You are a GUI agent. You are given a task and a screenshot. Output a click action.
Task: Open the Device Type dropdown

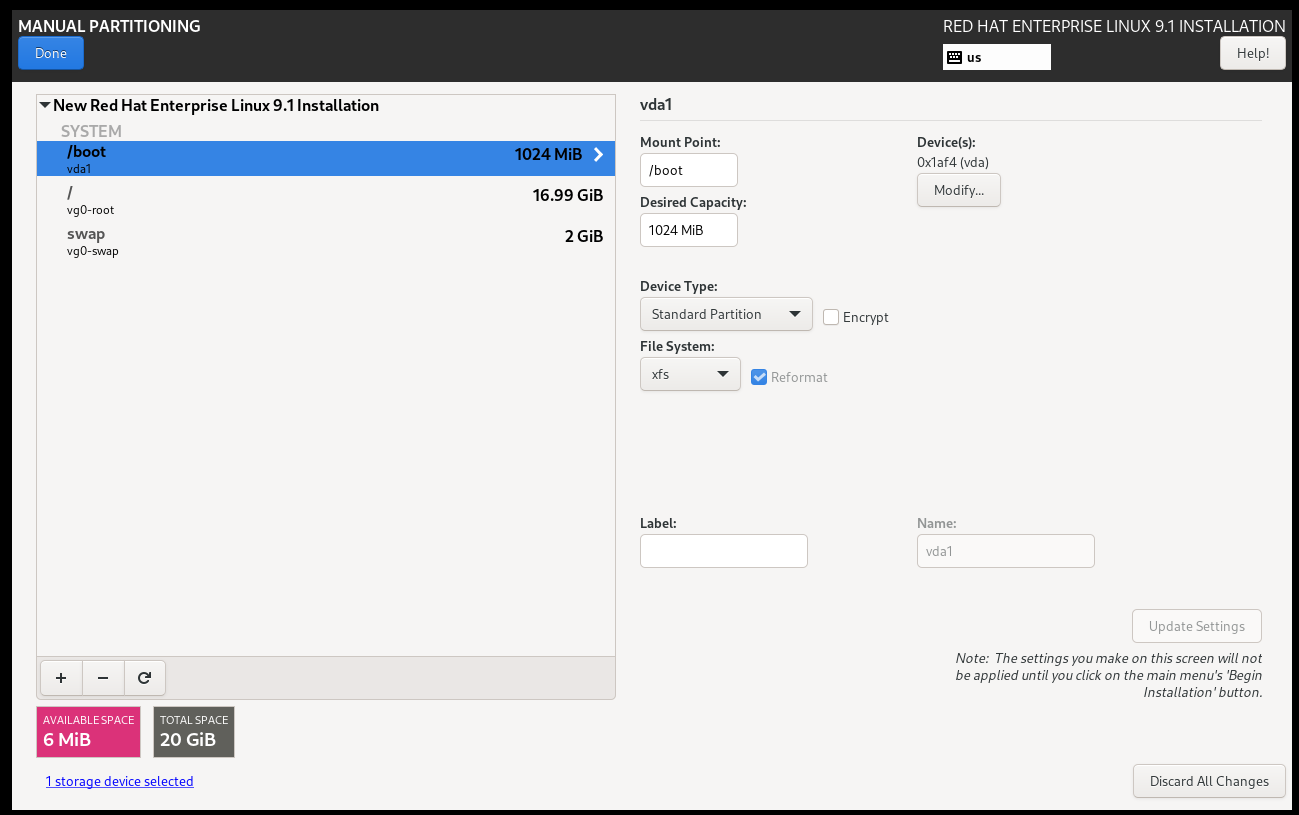pos(726,314)
